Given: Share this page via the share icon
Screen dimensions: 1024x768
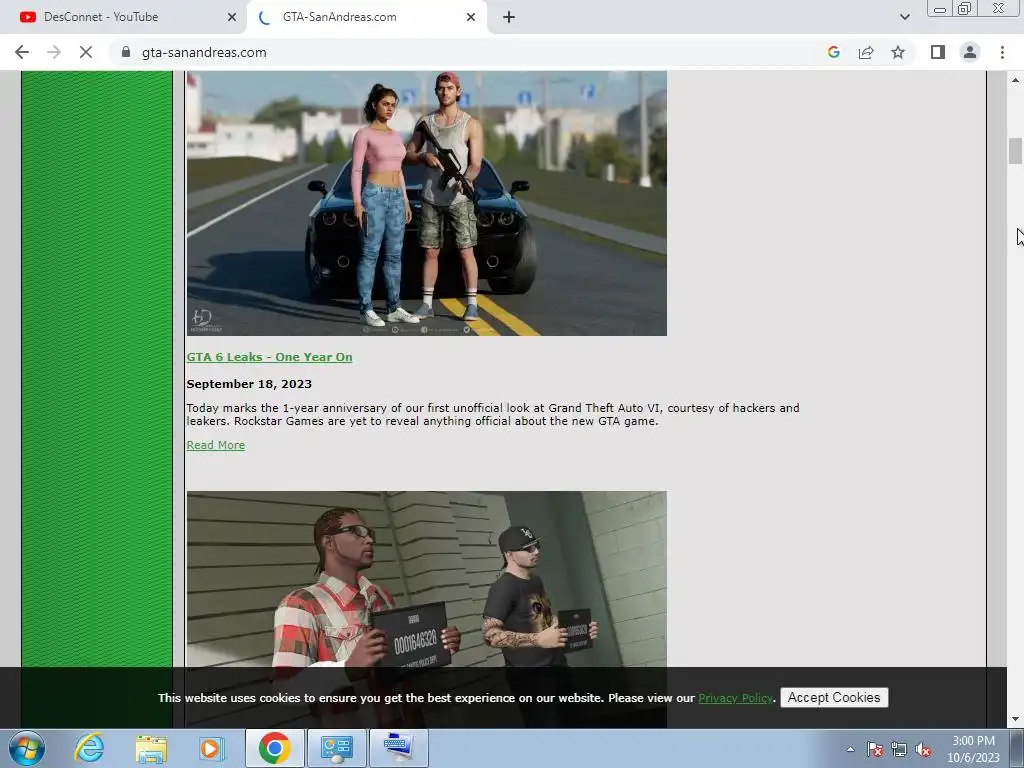Looking at the screenshot, I should pos(866,52).
